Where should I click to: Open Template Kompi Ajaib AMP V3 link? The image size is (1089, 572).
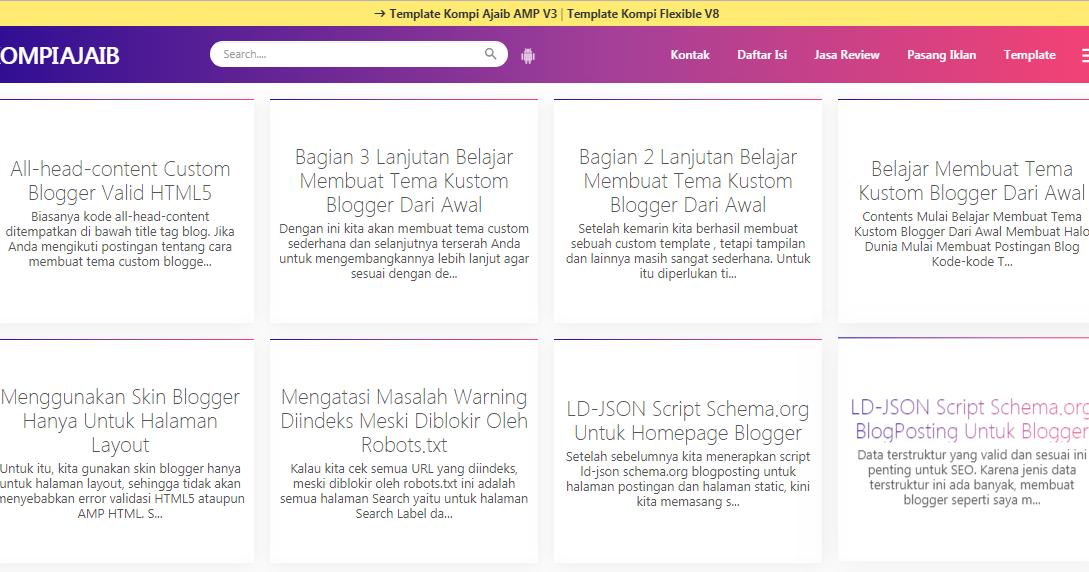(473, 14)
